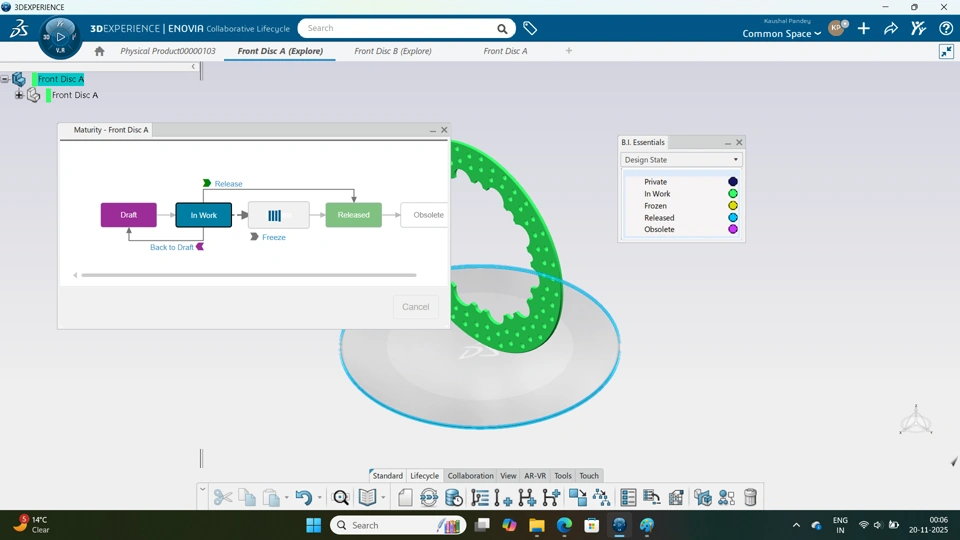
Task: Click the Undo dropdown arrow
Action: 320,498
